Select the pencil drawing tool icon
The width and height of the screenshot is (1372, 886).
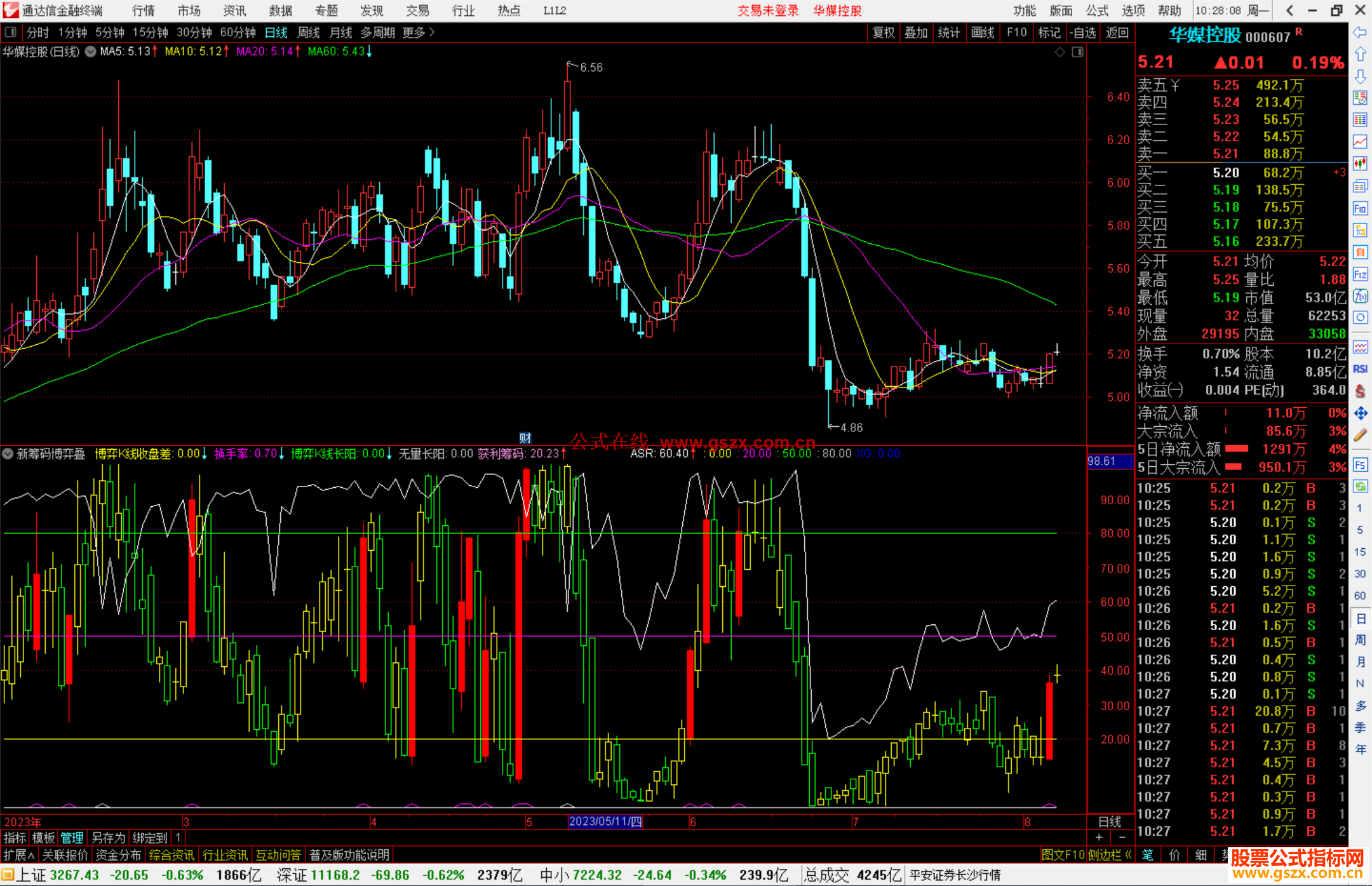(1360, 435)
